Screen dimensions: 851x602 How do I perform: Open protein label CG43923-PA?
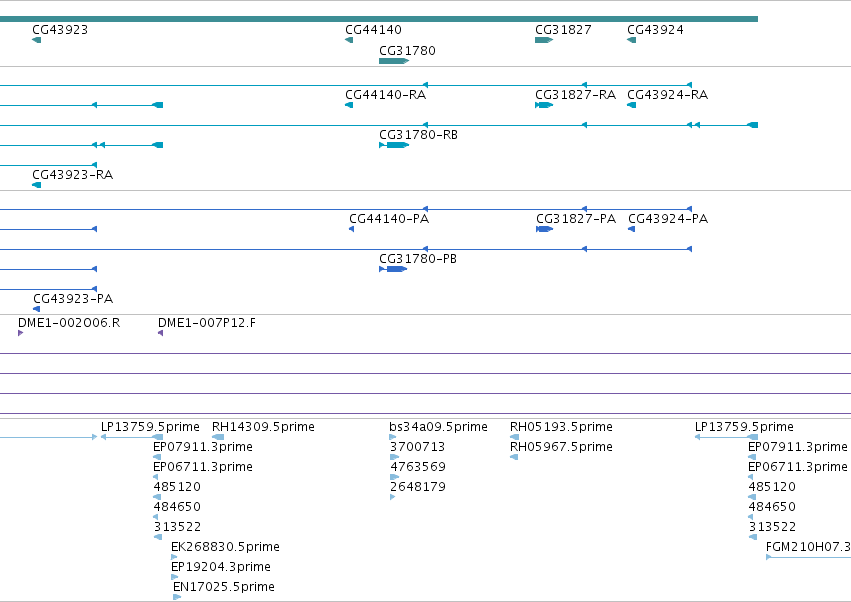(x=73, y=299)
